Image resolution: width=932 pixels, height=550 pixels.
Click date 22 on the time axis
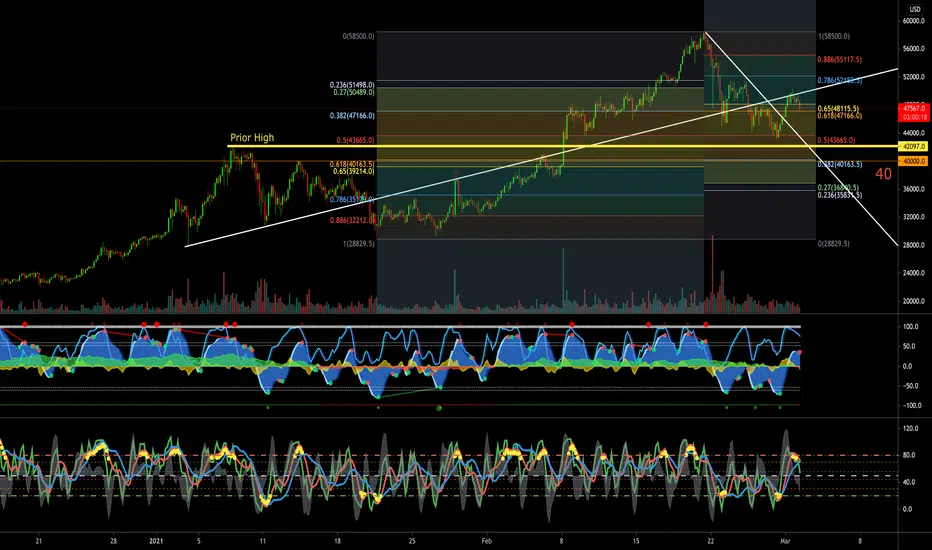coord(711,541)
